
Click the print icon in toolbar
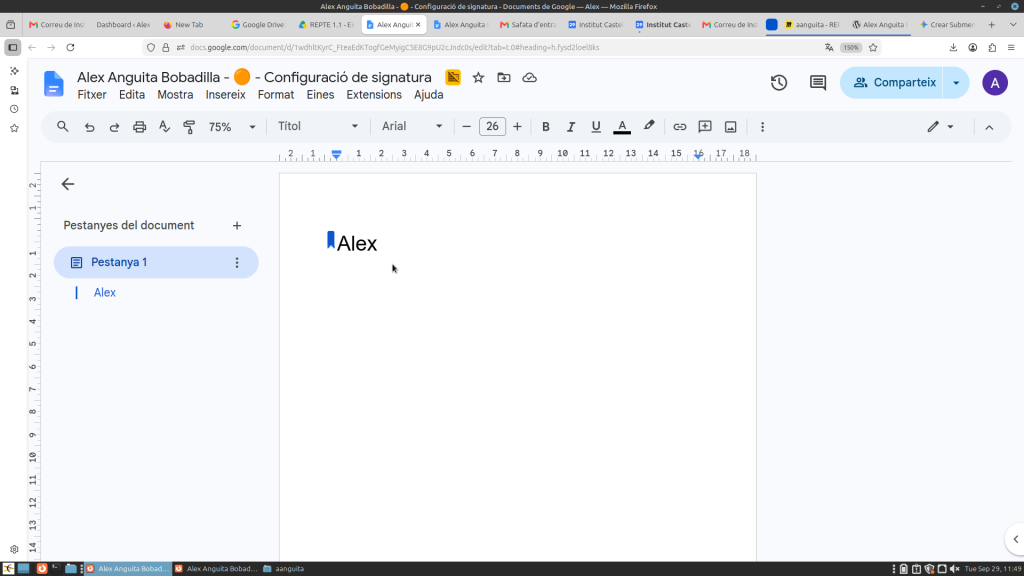[x=139, y=127]
